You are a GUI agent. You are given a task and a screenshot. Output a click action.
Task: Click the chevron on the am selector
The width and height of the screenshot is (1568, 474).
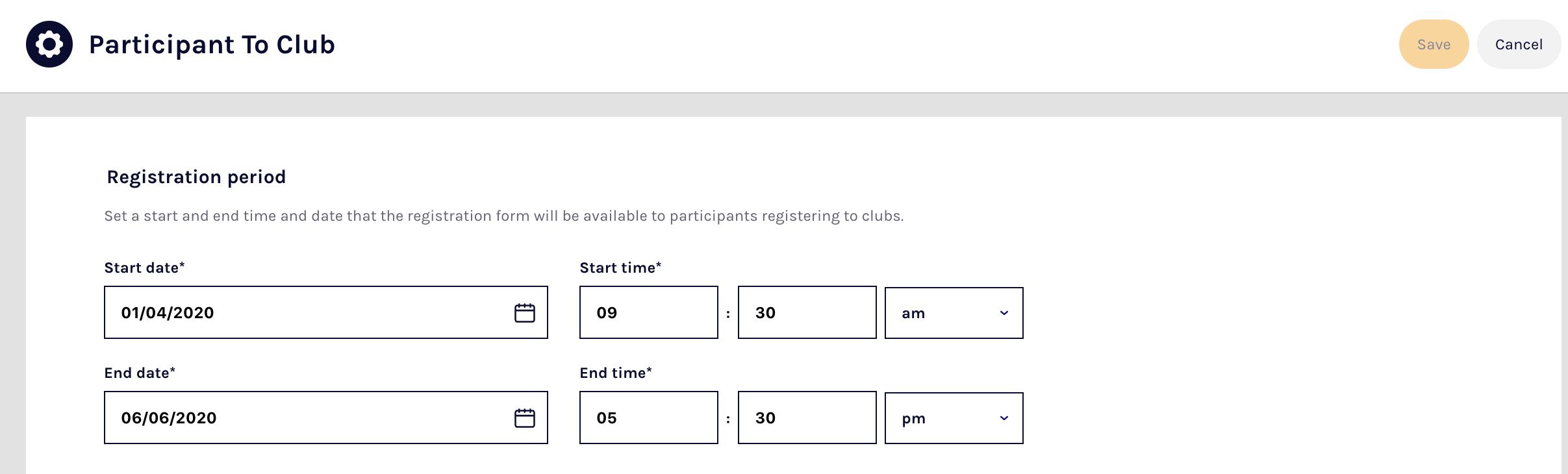pos(1004,313)
